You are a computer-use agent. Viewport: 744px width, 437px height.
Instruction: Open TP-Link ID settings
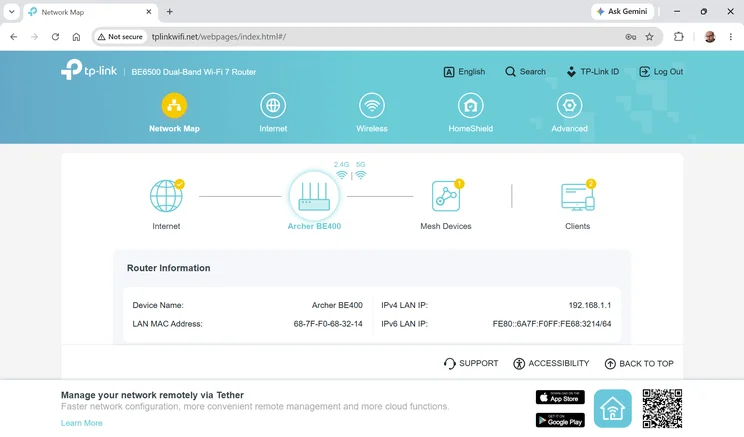pyautogui.click(x=593, y=72)
